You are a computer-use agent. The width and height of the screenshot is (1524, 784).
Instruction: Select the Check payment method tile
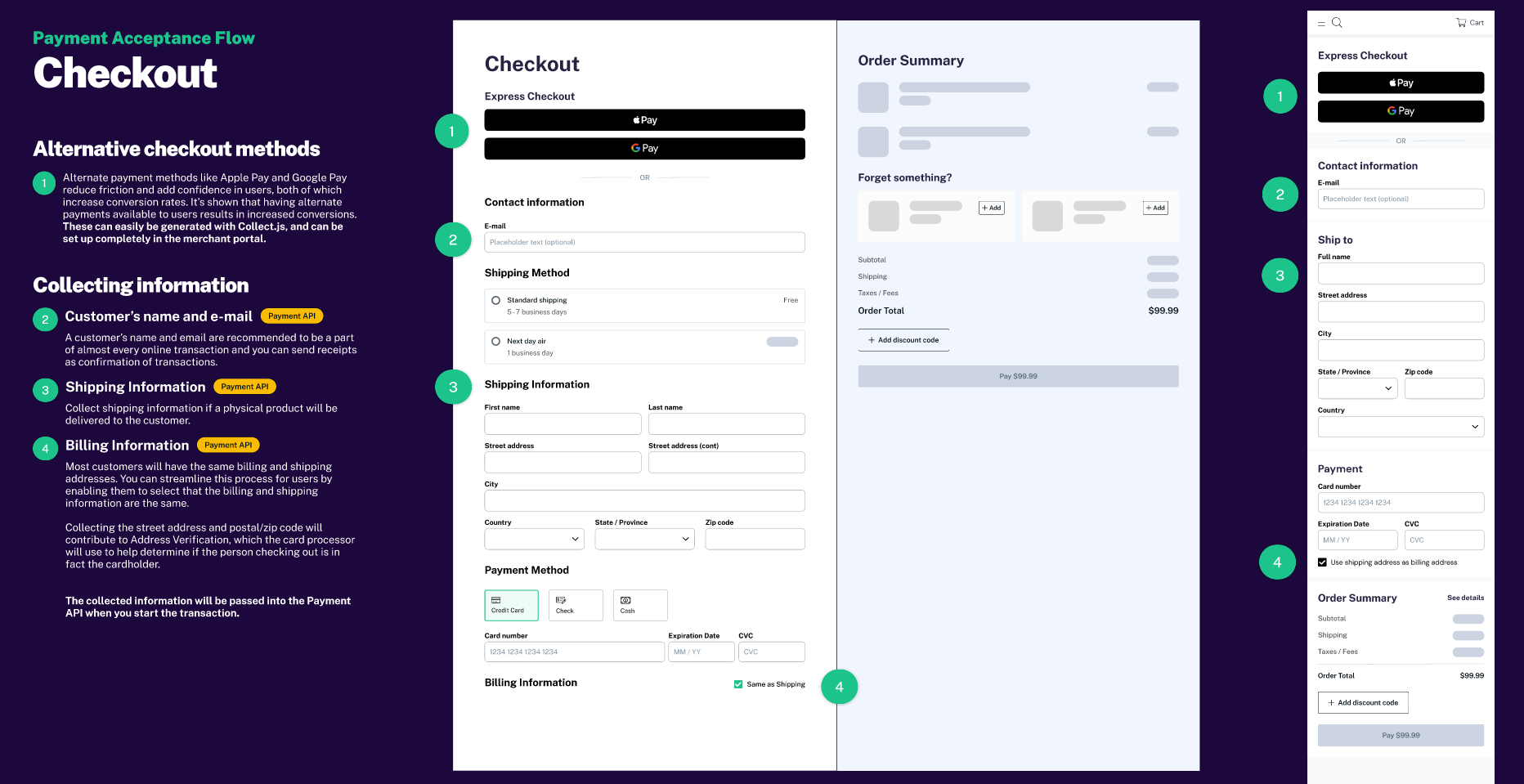pos(575,605)
